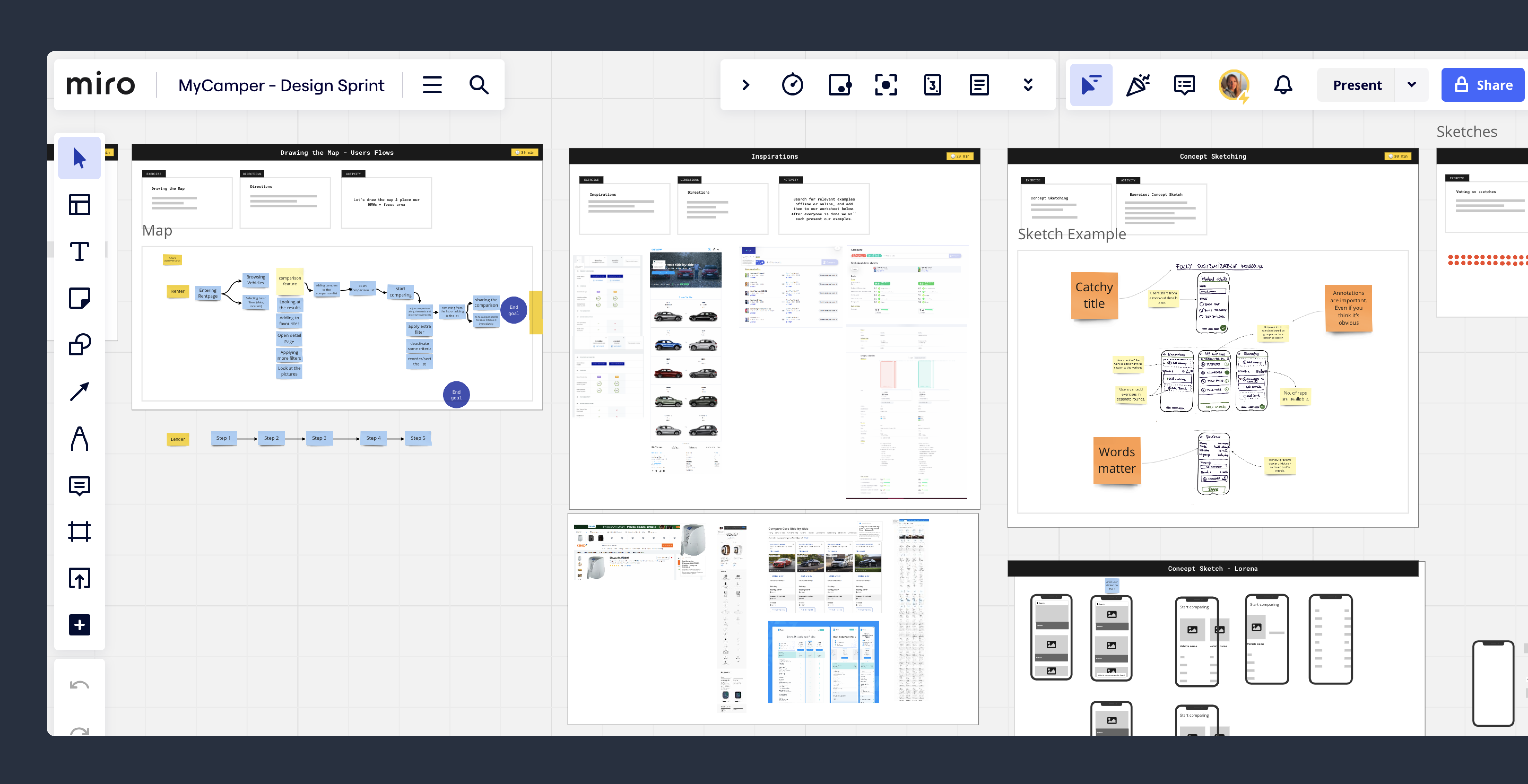
Task: Click the Present button
Action: [x=1357, y=85]
